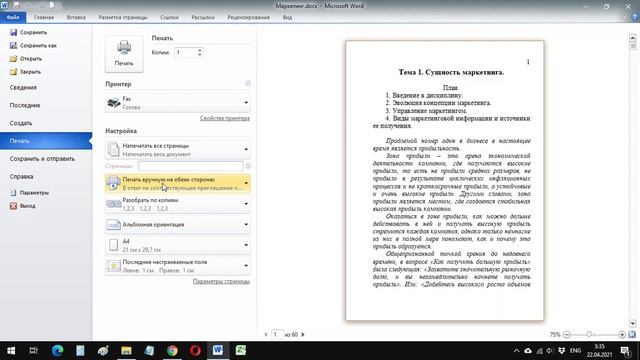The height and width of the screenshot is (360, 640).
Task: Click the 75% zoom level label
Action: click(555, 334)
